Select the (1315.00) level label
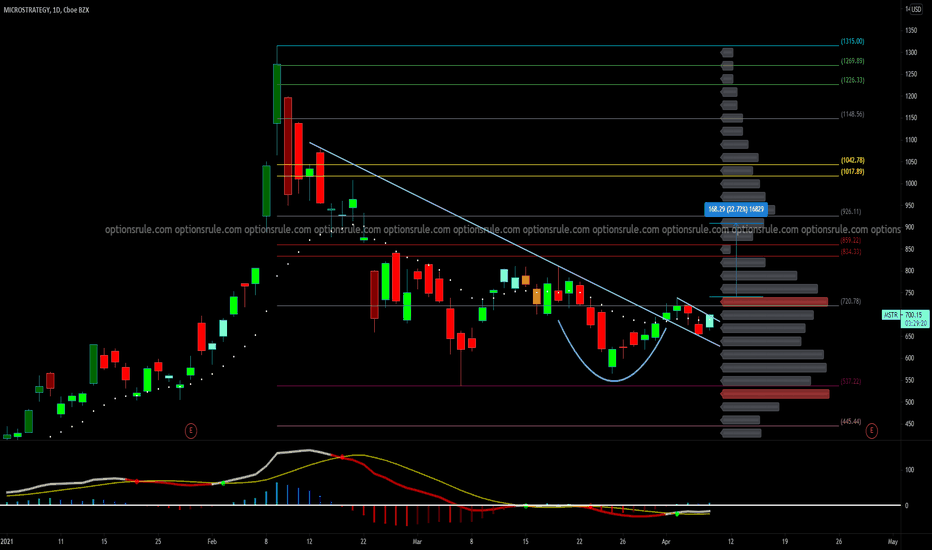932x550 pixels. click(852, 42)
